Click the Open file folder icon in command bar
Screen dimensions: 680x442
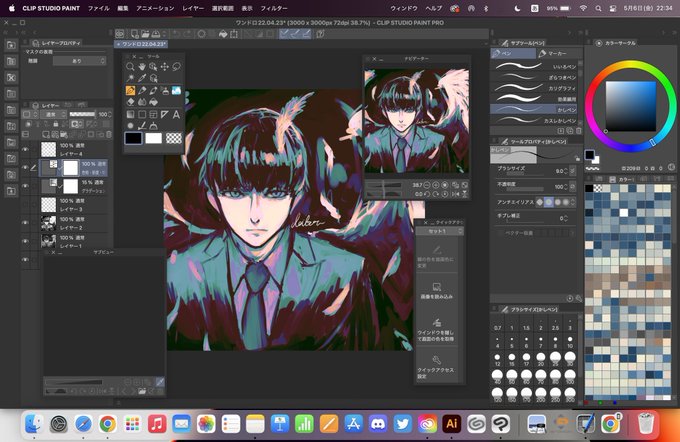145,34
